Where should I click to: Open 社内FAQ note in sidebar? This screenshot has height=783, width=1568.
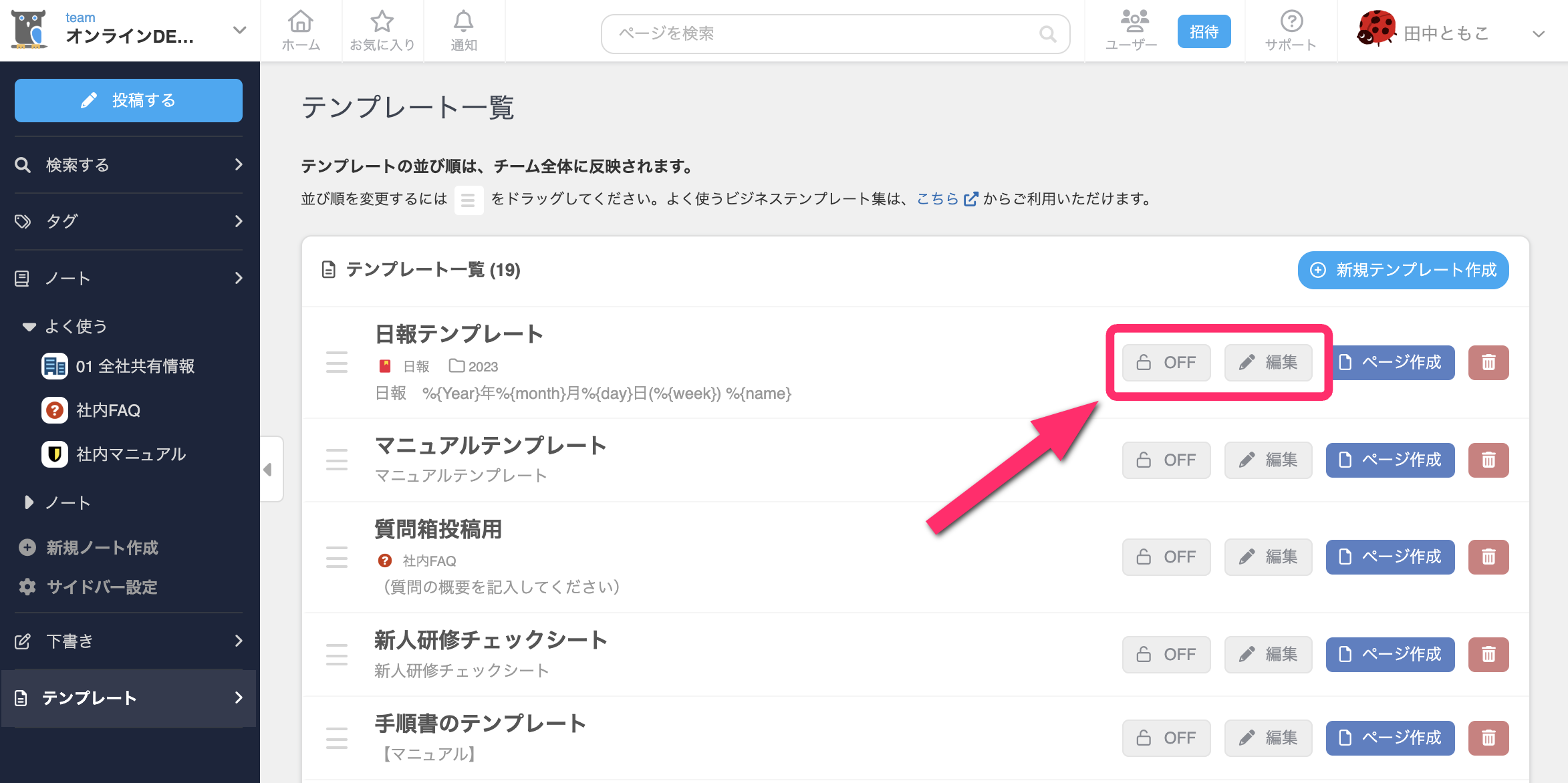tap(108, 410)
